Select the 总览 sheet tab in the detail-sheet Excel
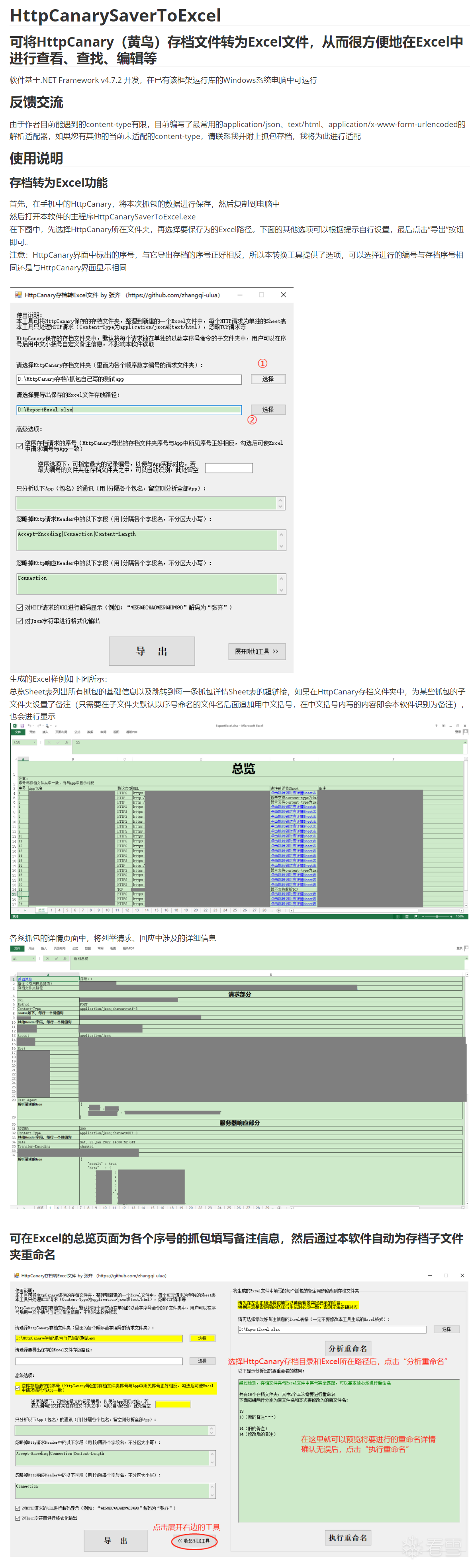The image size is (470, 1568). (40, 1207)
